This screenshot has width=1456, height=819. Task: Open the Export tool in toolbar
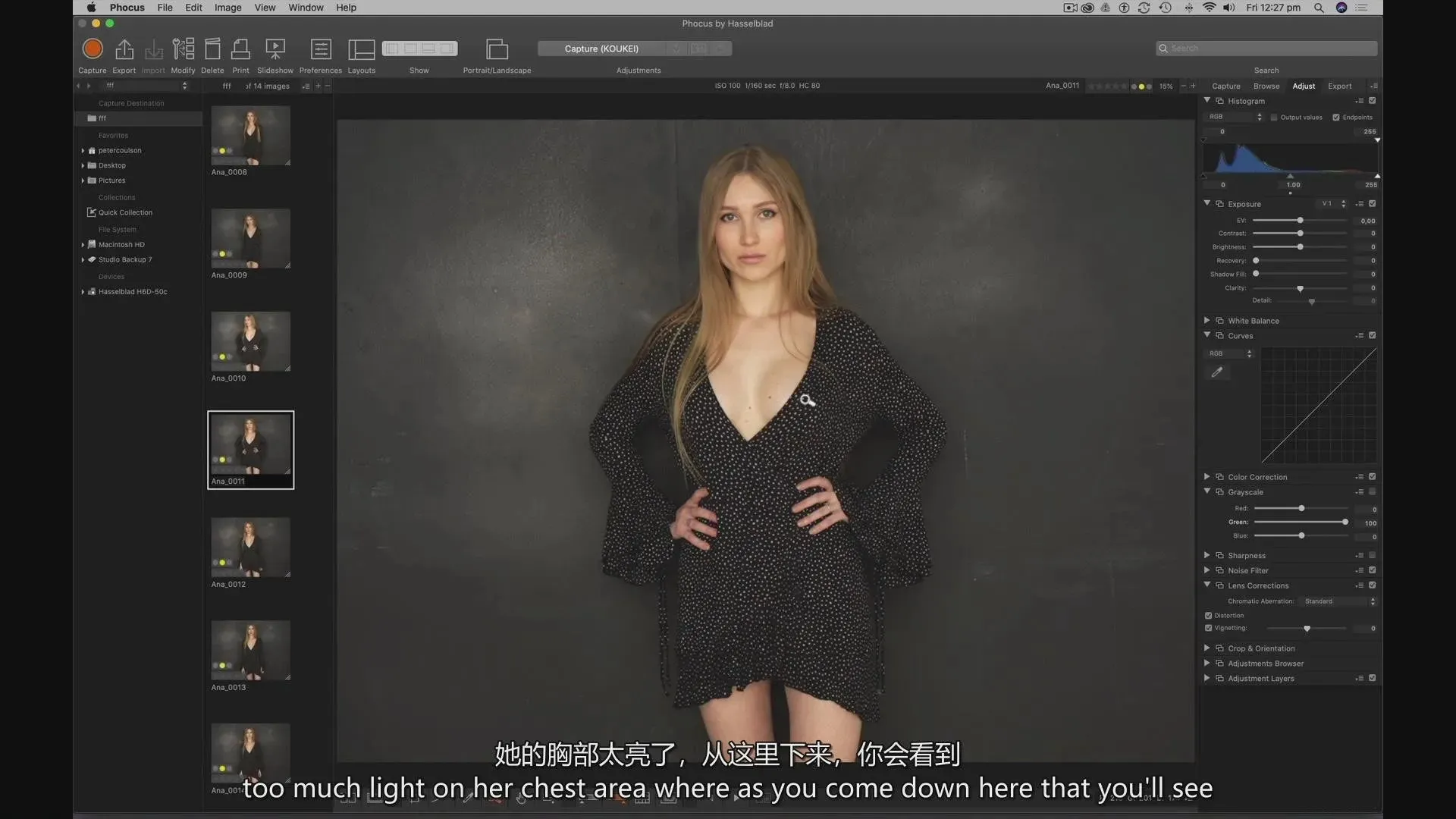pos(124,49)
